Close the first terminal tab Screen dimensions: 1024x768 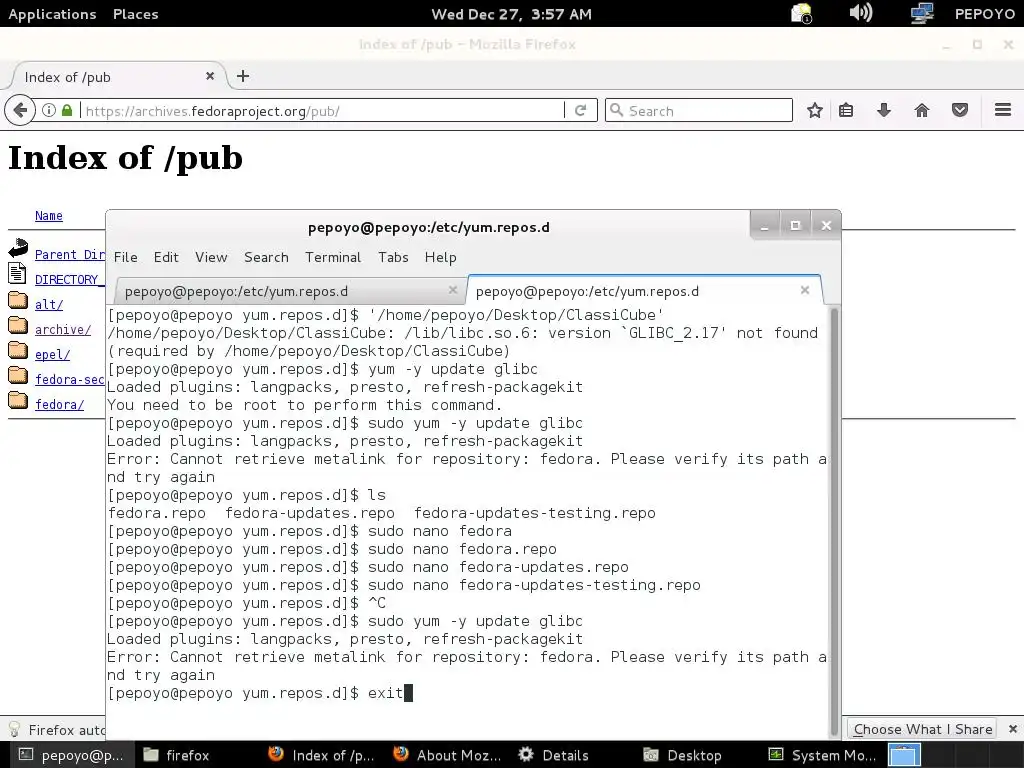tap(453, 289)
